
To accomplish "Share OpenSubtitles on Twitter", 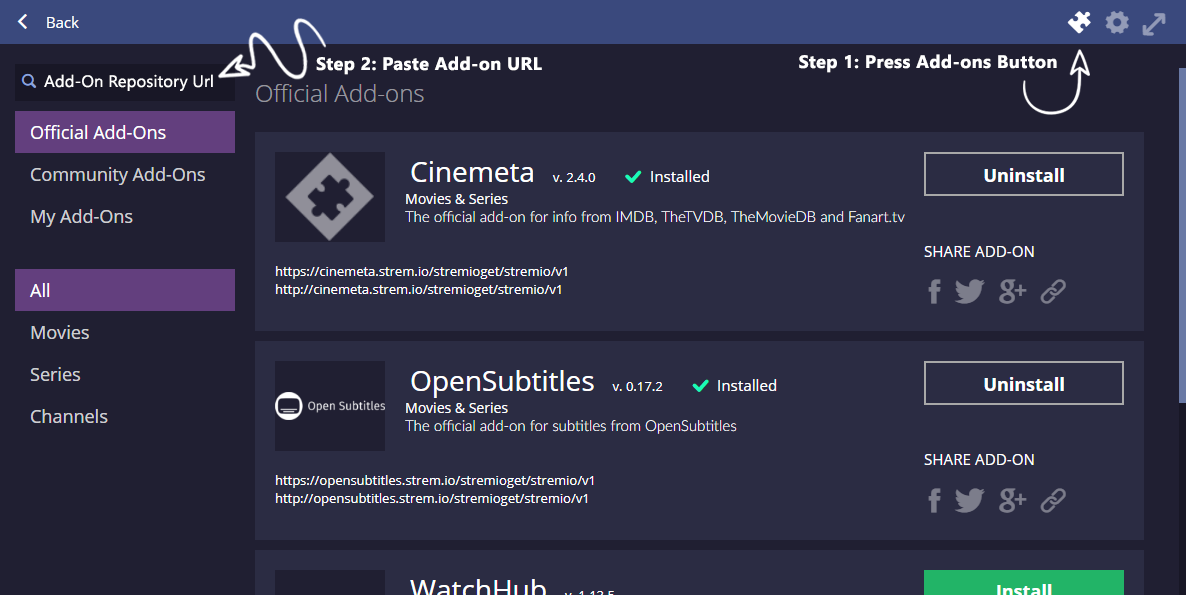I will click(x=969, y=499).
